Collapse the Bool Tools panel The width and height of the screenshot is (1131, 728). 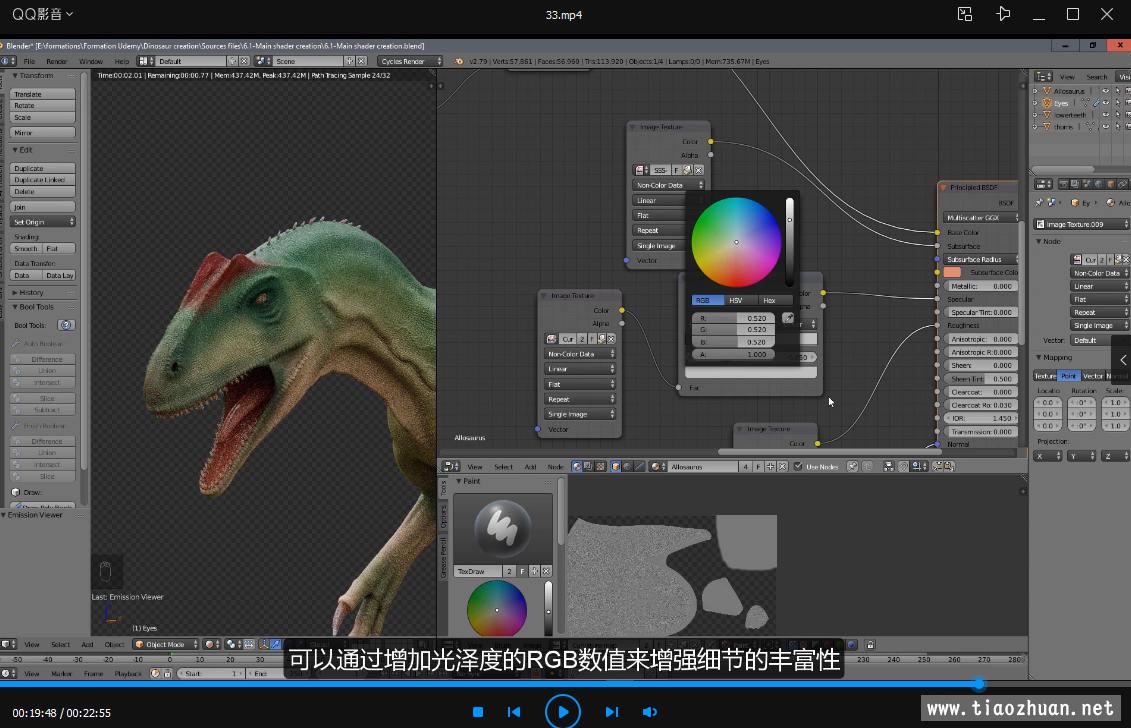click(x=33, y=307)
